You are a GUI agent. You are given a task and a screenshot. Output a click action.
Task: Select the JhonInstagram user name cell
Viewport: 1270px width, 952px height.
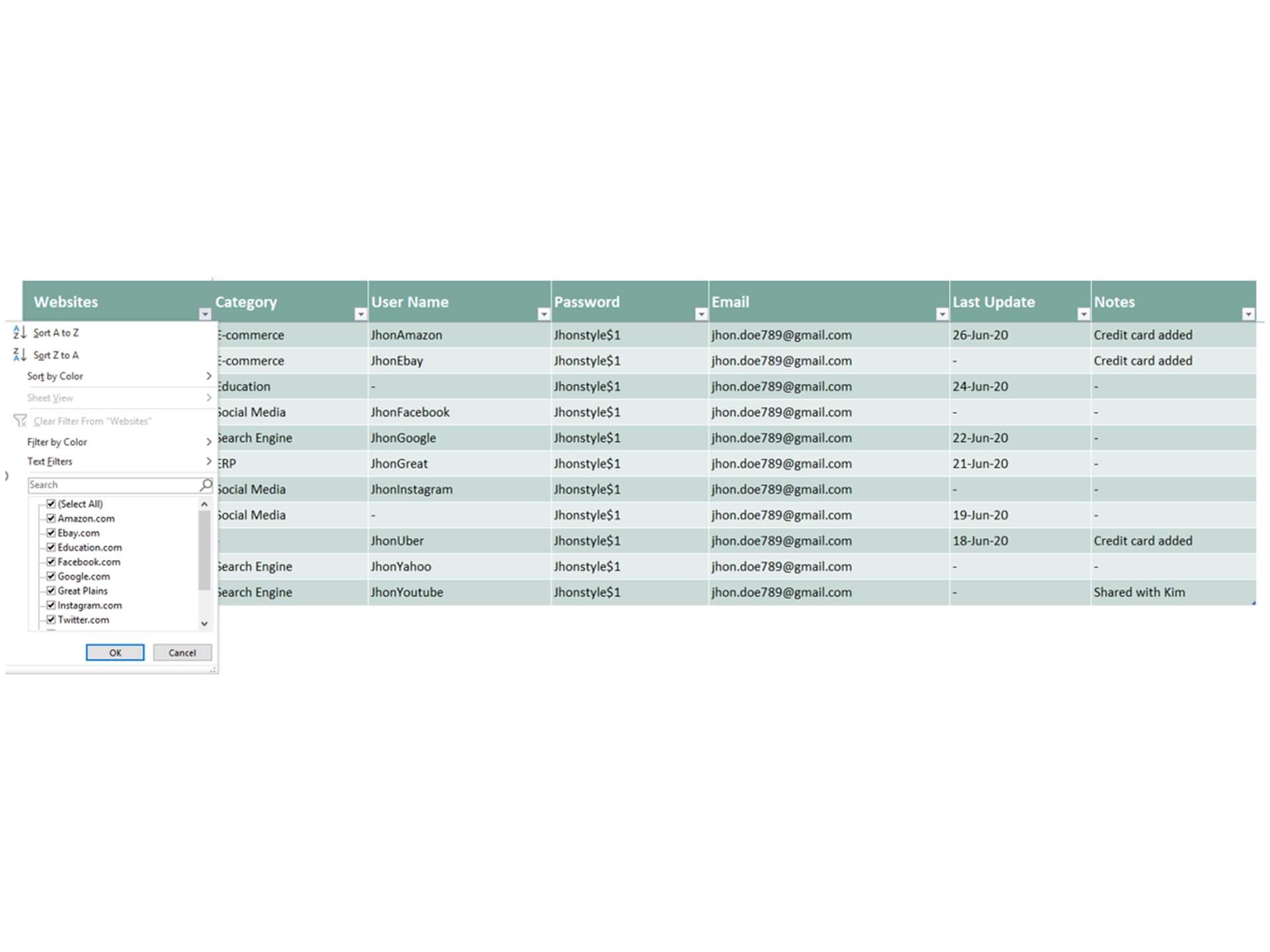[459, 490]
